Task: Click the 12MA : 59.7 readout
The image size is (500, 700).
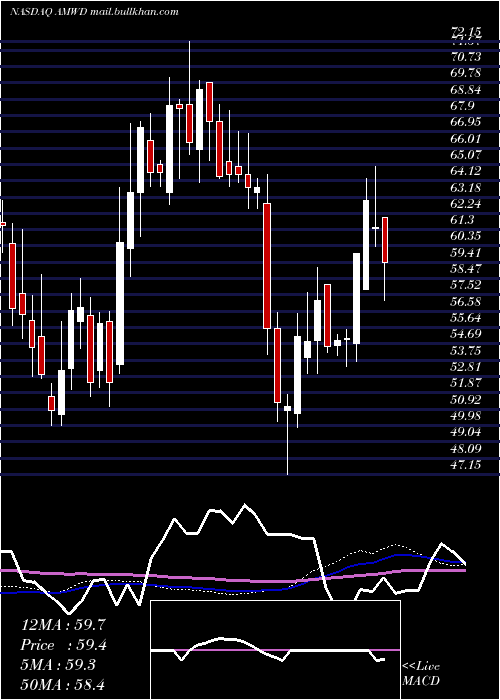Action: tap(63, 625)
